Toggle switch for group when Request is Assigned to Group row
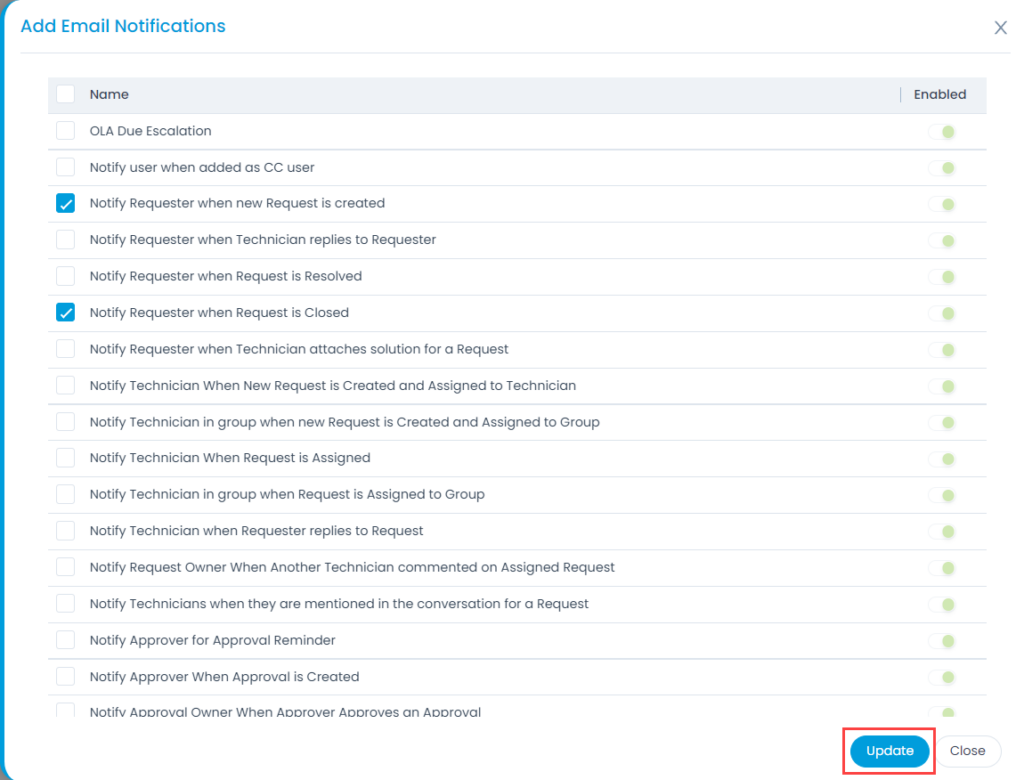 coord(942,496)
